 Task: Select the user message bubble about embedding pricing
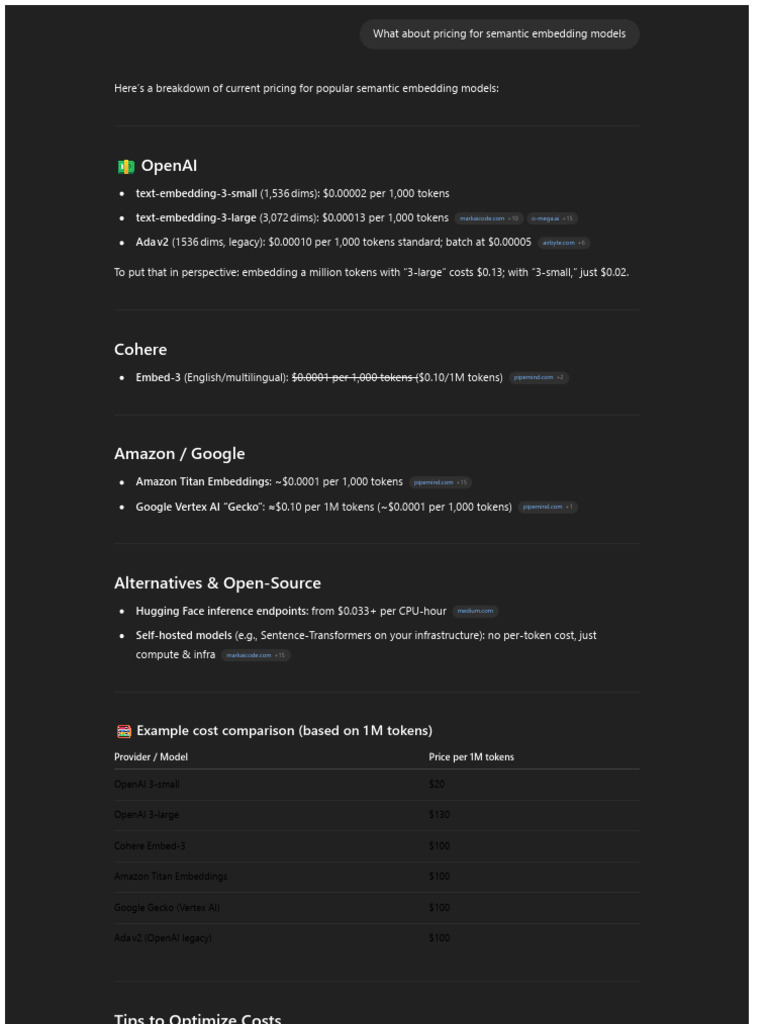(499, 34)
